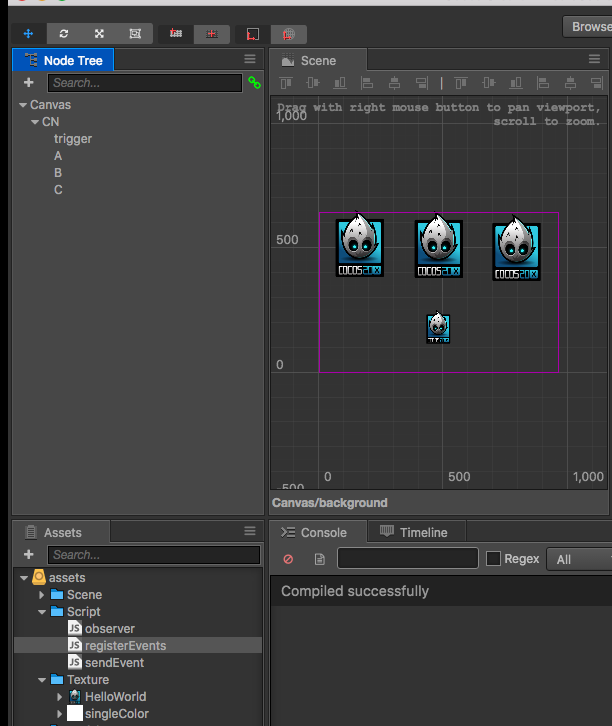
Task: Switch to the Scene tab
Action: tap(318, 61)
